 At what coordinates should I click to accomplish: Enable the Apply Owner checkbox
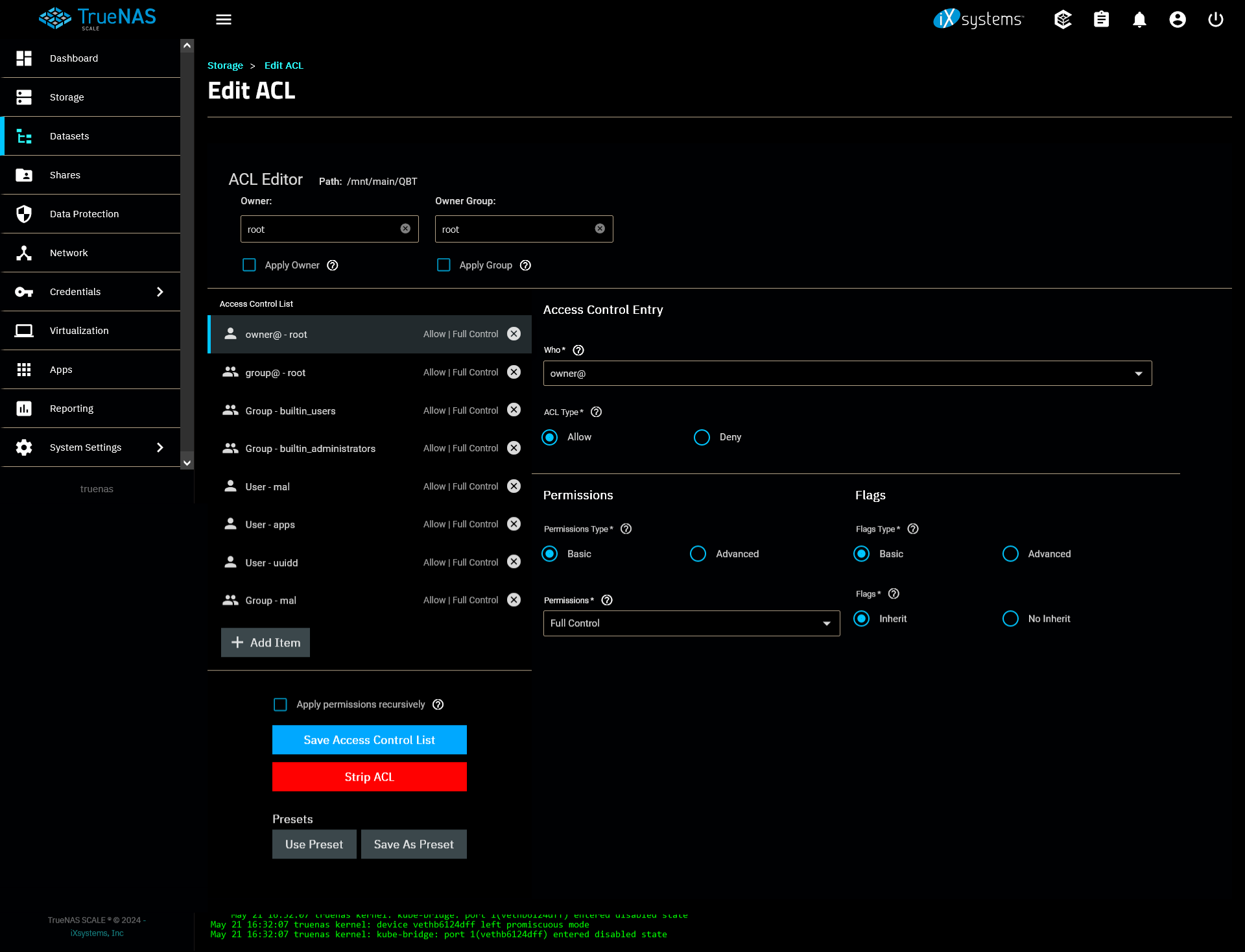click(249, 265)
